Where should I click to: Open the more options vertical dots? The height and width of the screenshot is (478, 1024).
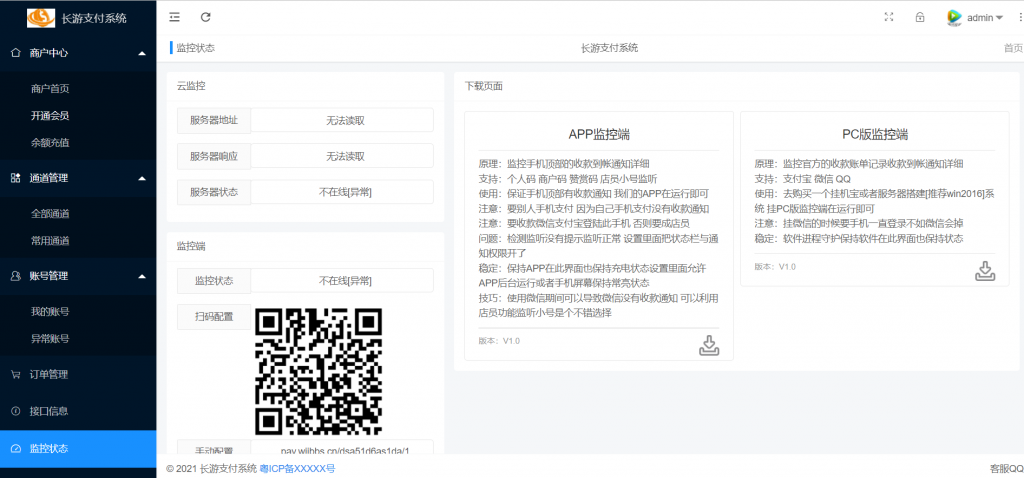pyautogui.click(x=1019, y=18)
